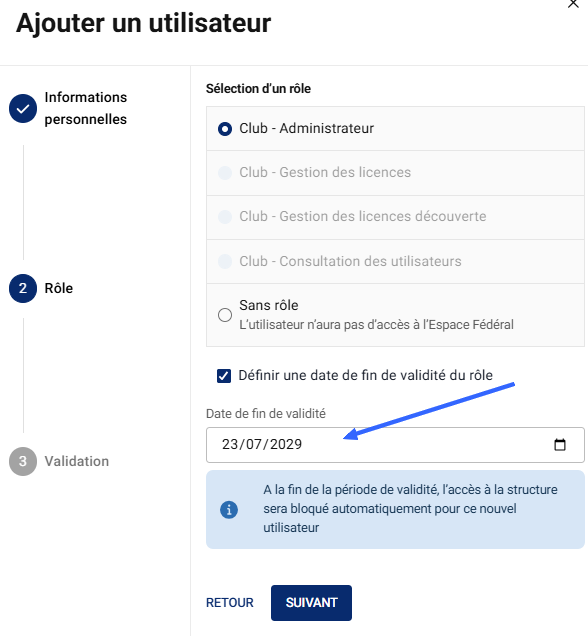This screenshot has height=640, width=588.
Task: Click the step 2 circle icon
Action: [x=23, y=288]
